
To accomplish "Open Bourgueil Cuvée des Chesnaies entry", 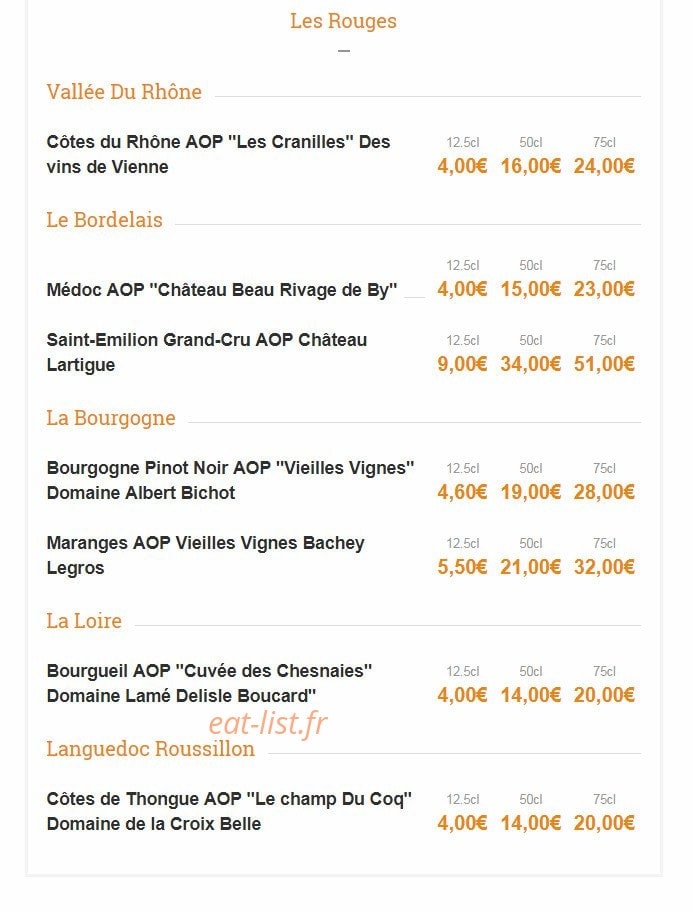I will 210,684.
